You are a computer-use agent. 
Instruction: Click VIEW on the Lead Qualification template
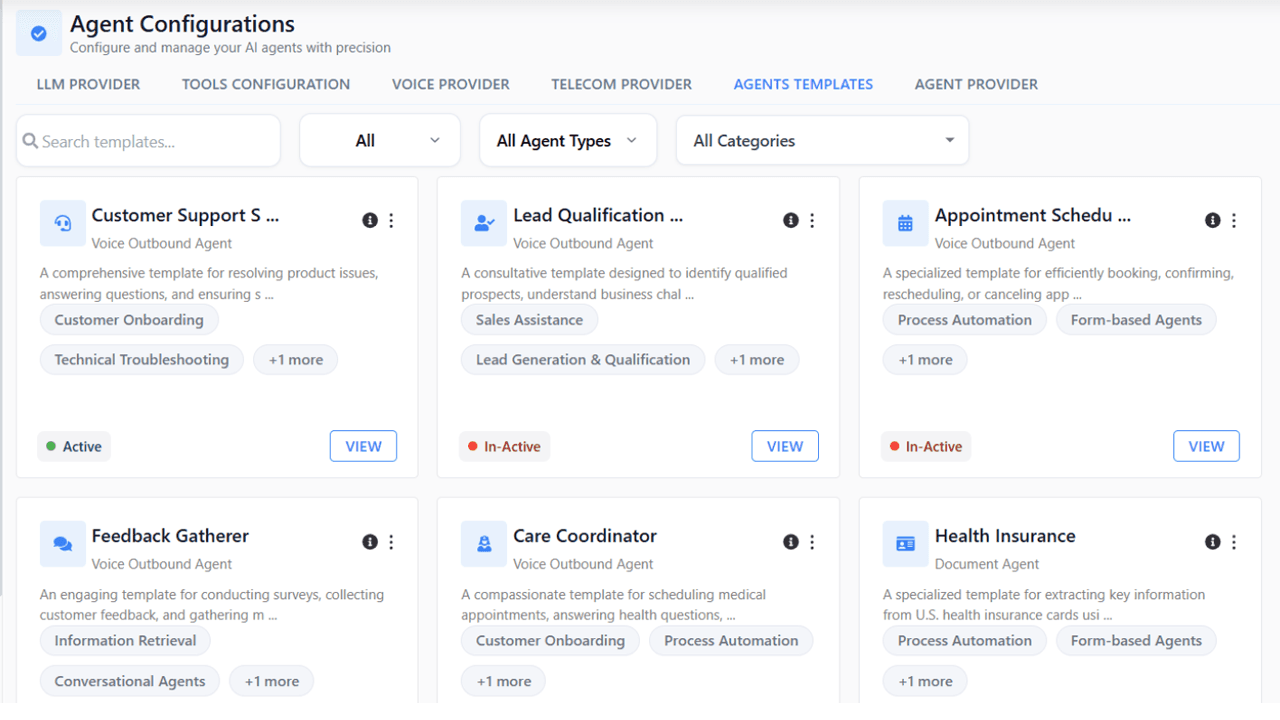[784, 446]
